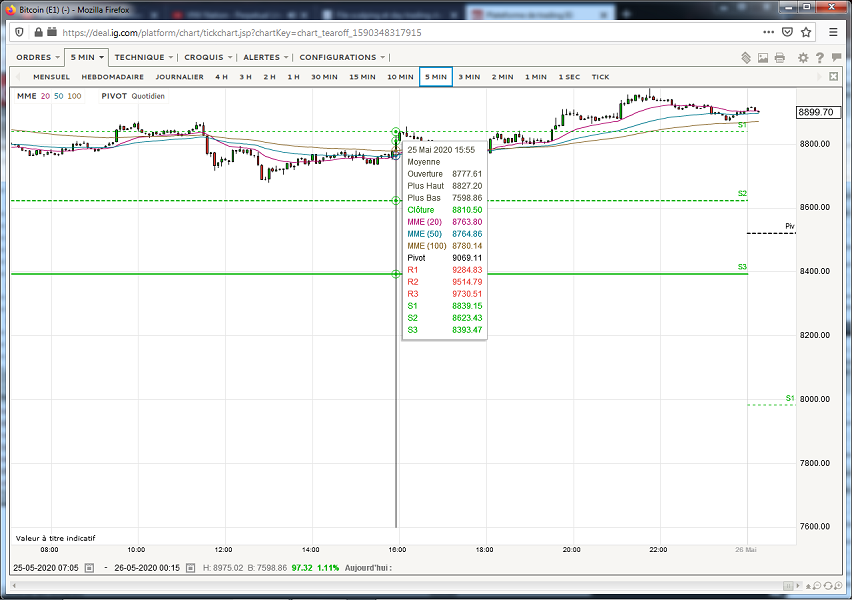Open the feedback speech bubble icon
The height and width of the screenshot is (600, 852).
pos(836,58)
